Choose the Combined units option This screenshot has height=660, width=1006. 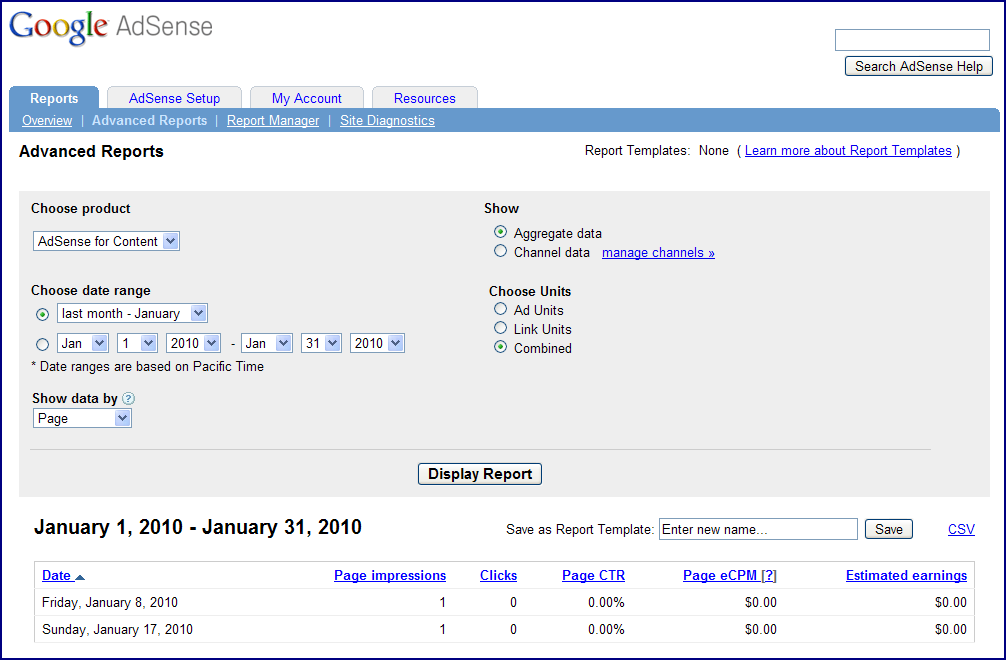500,348
